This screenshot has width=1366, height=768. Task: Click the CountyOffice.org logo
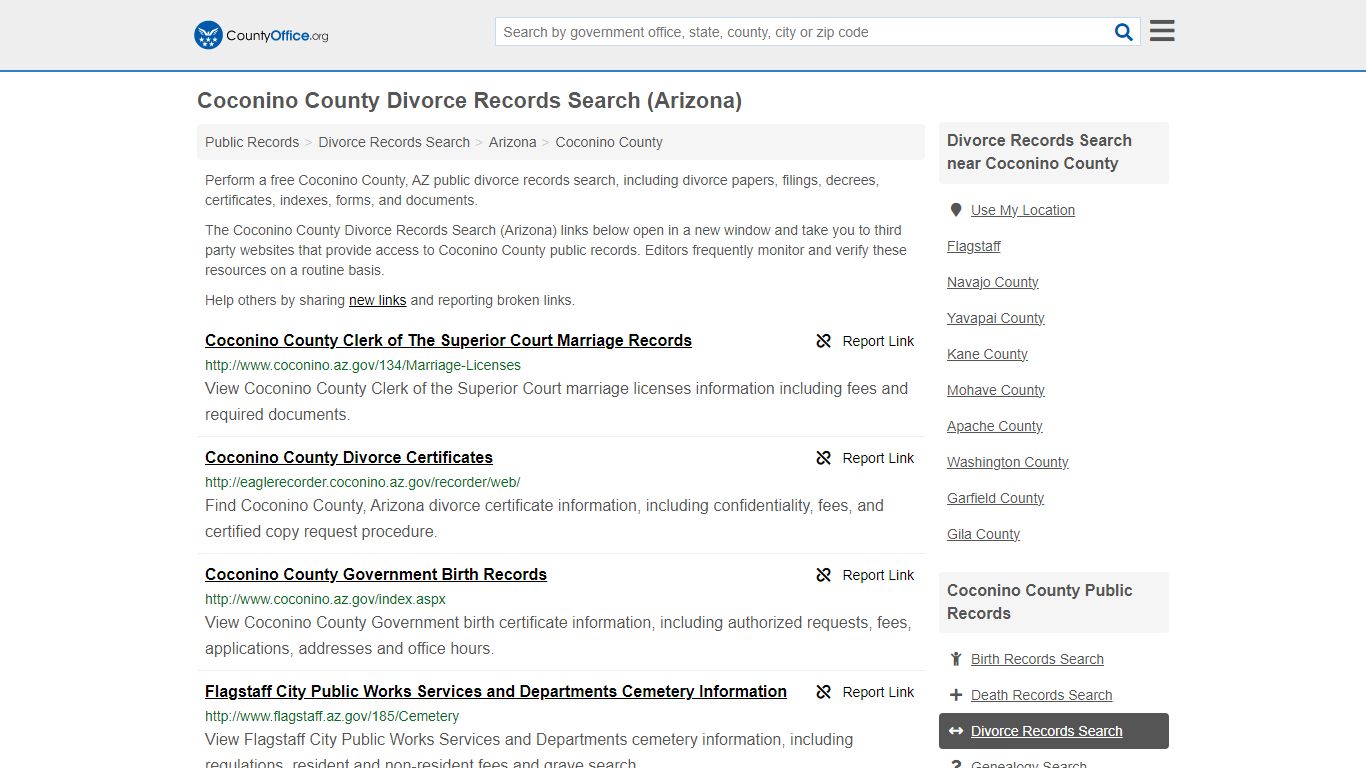tap(261, 35)
